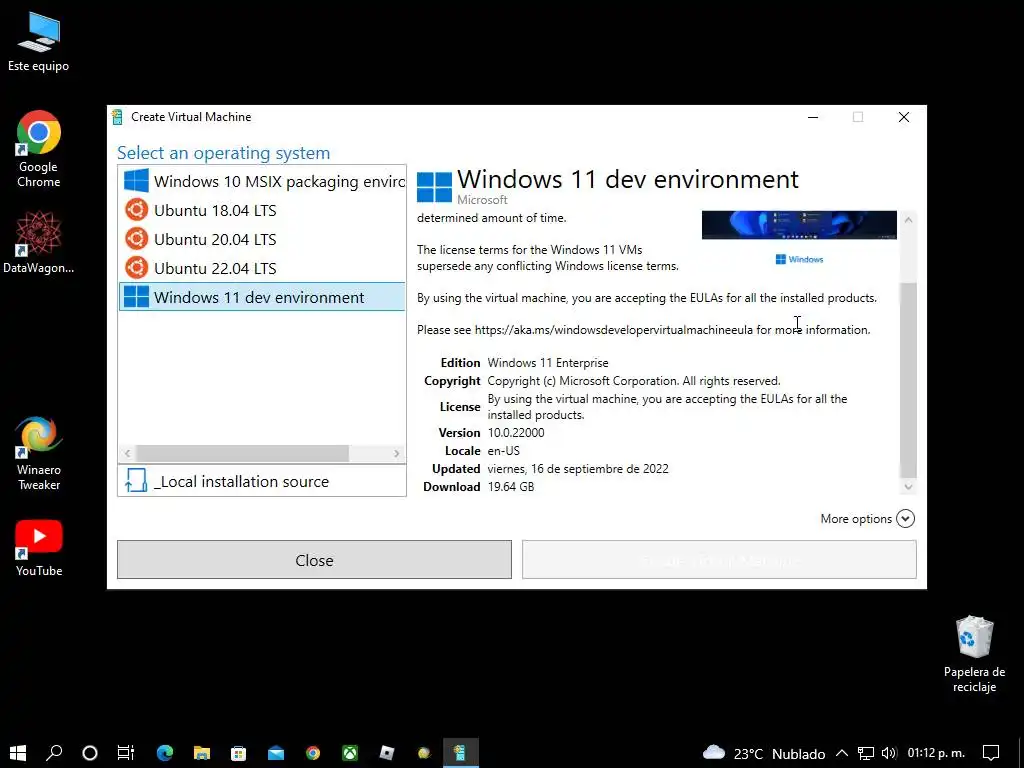This screenshot has height=768, width=1024.
Task: Select Windows 11 dev environment entry
Action: pos(262,297)
